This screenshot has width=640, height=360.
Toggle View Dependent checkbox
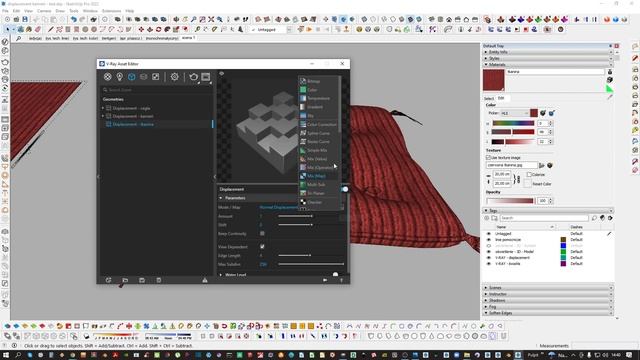pyautogui.click(x=262, y=247)
